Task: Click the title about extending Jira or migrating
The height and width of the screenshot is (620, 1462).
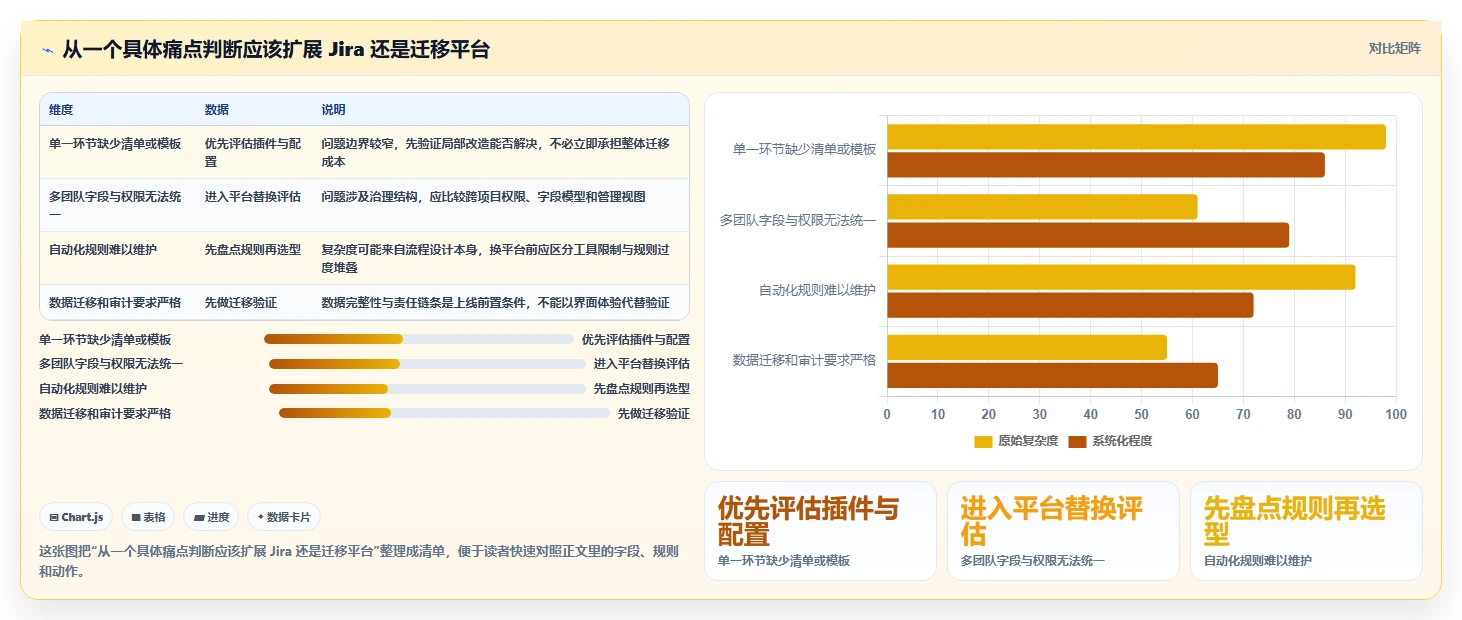Action: tap(275, 49)
